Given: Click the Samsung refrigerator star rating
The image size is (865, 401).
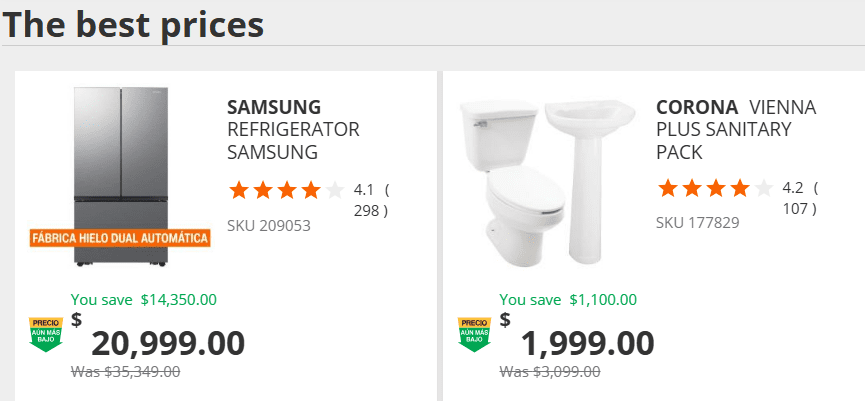Looking at the screenshot, I should (286, 189).
